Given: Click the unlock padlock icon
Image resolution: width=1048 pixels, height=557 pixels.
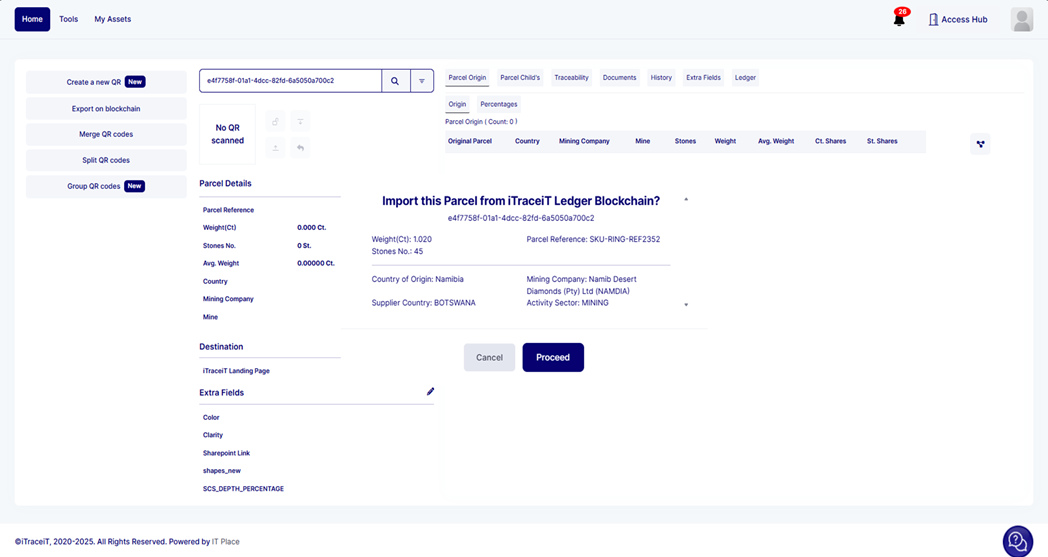Looking at the screenshot, I should [x=276, y=122].
